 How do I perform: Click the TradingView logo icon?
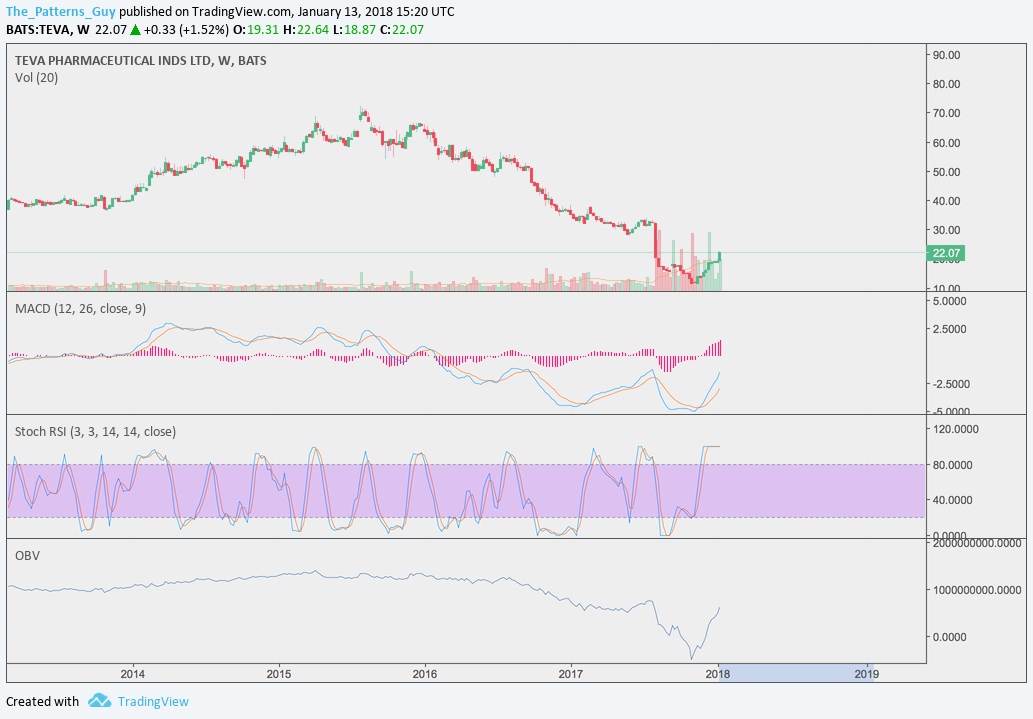point(99,701)
